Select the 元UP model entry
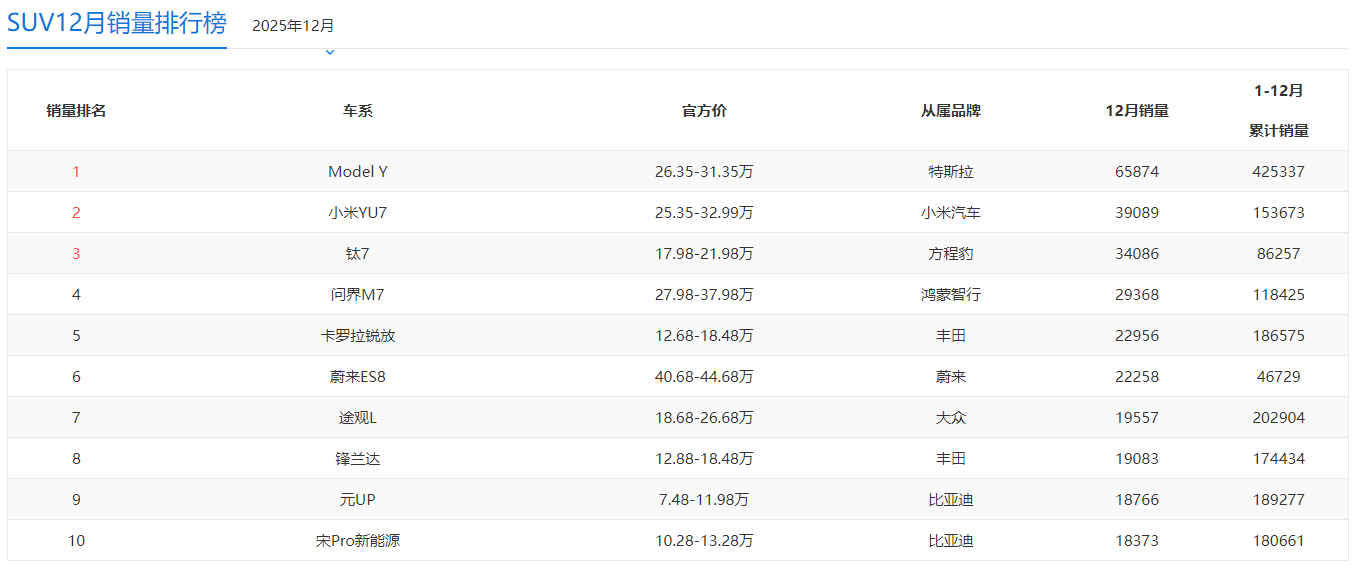This screenshot has width=1358, height=571. point(358,500)
